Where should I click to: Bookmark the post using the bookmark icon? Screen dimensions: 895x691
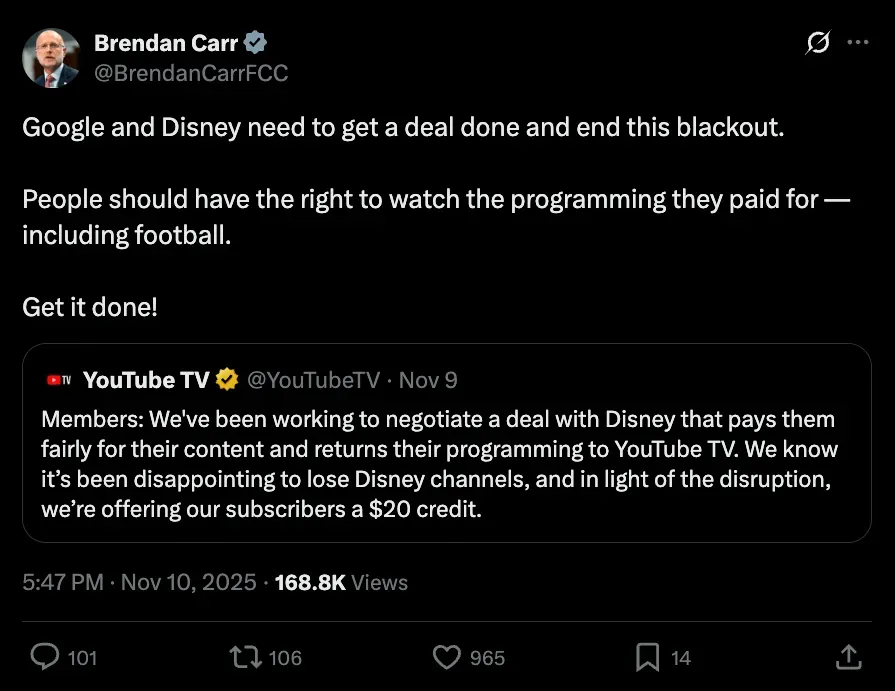[x=646, y=657]
